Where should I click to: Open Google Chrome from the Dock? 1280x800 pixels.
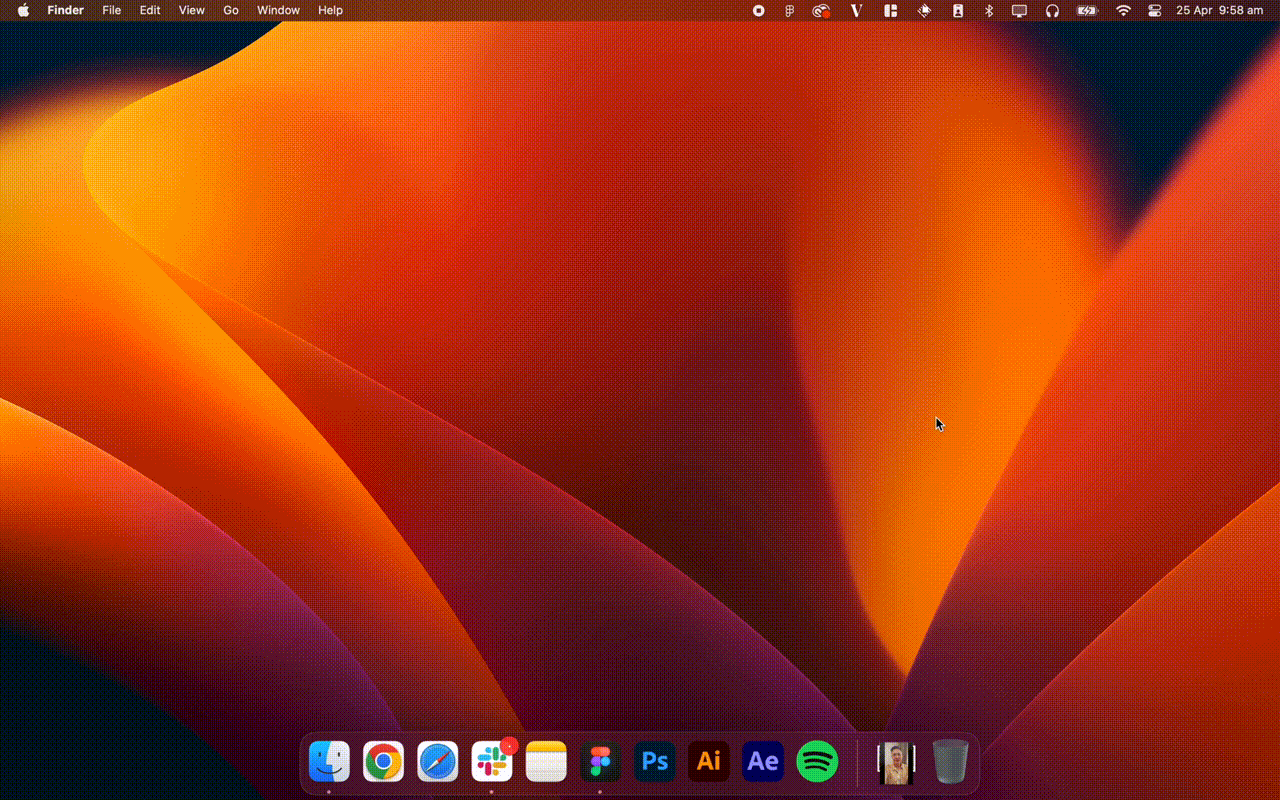coord(383,762)
